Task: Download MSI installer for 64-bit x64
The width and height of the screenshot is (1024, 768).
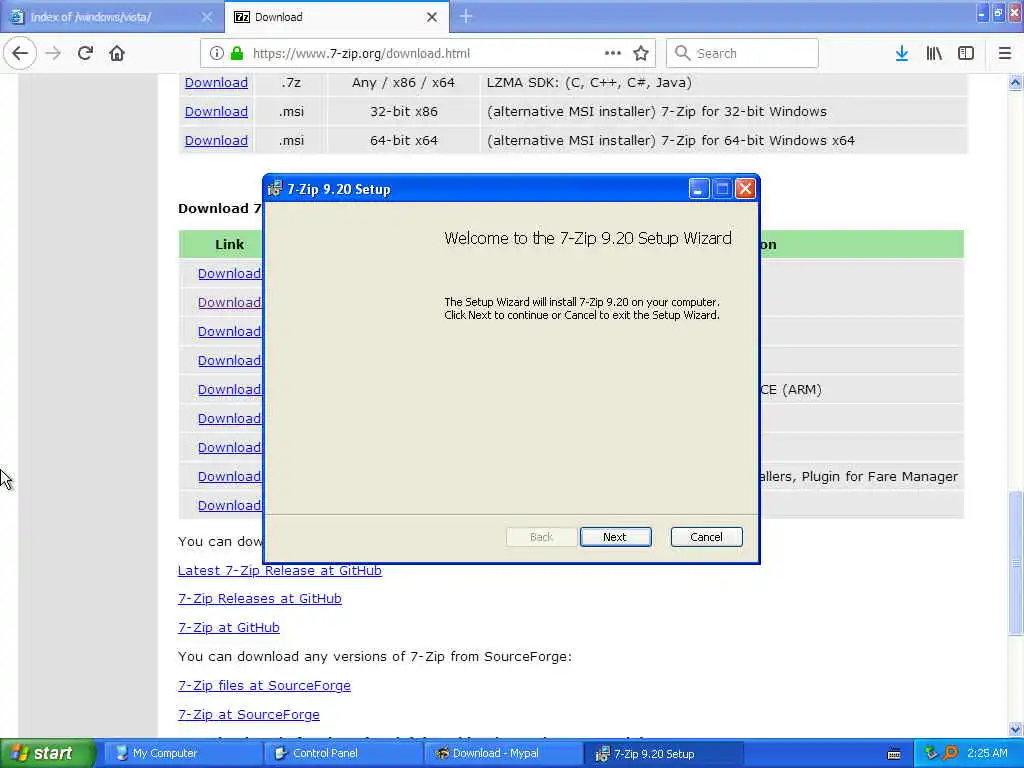Action: [x=216, y=140]
